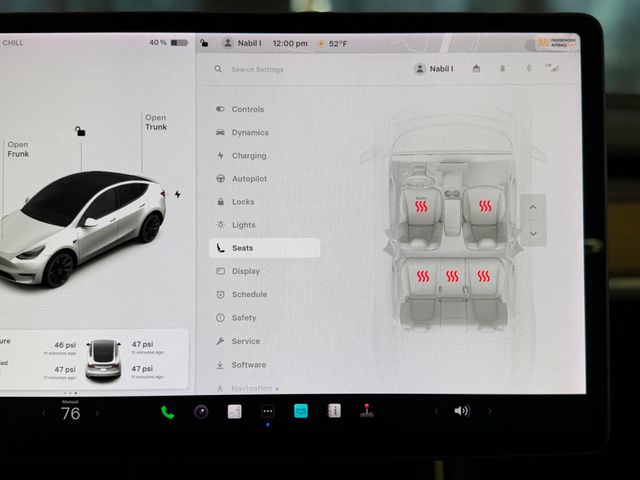Click the down chevron beside the seats

point(533,234)
